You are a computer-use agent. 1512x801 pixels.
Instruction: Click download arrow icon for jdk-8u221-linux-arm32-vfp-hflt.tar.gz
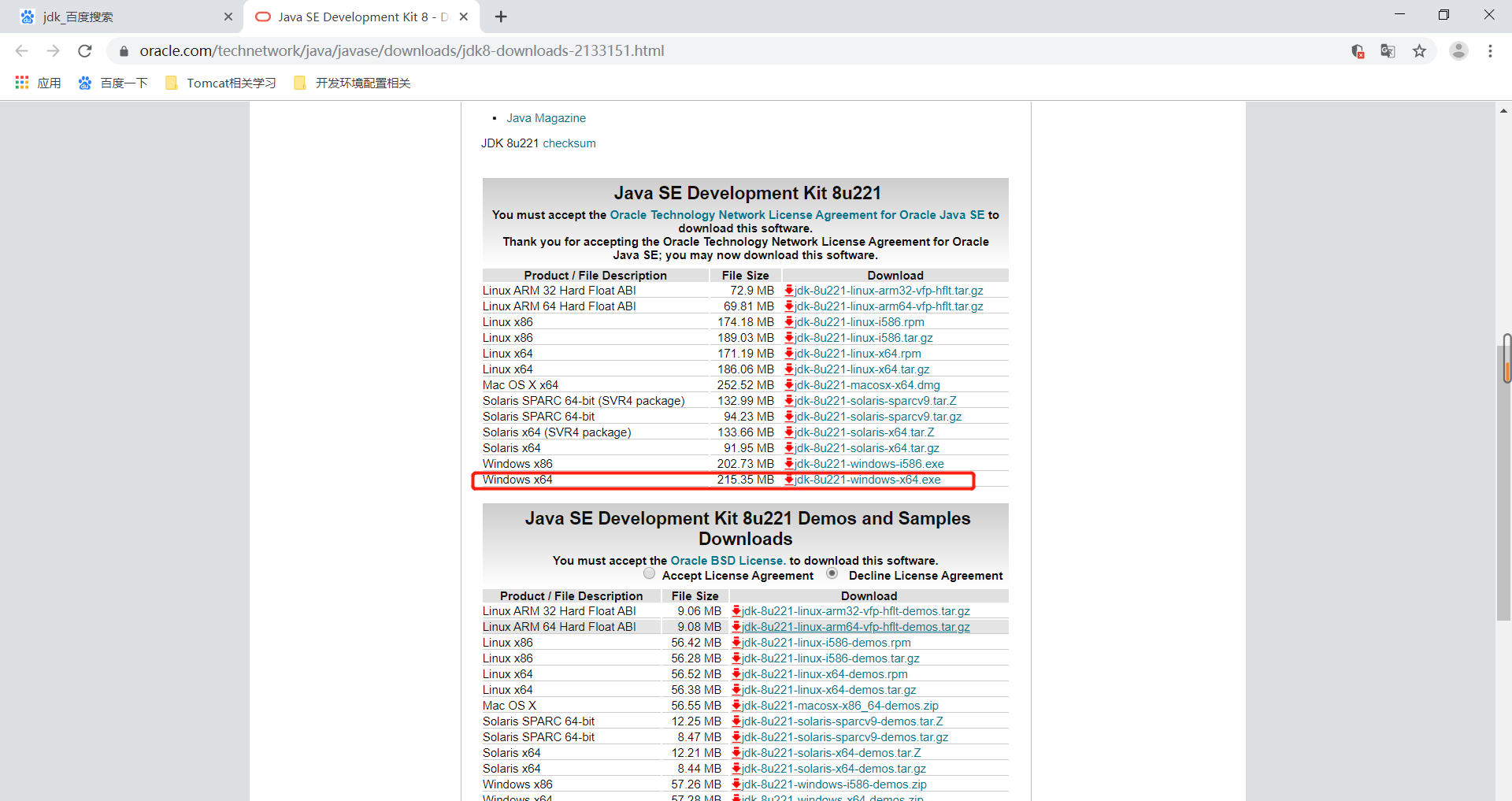click(x=789, y=291)
